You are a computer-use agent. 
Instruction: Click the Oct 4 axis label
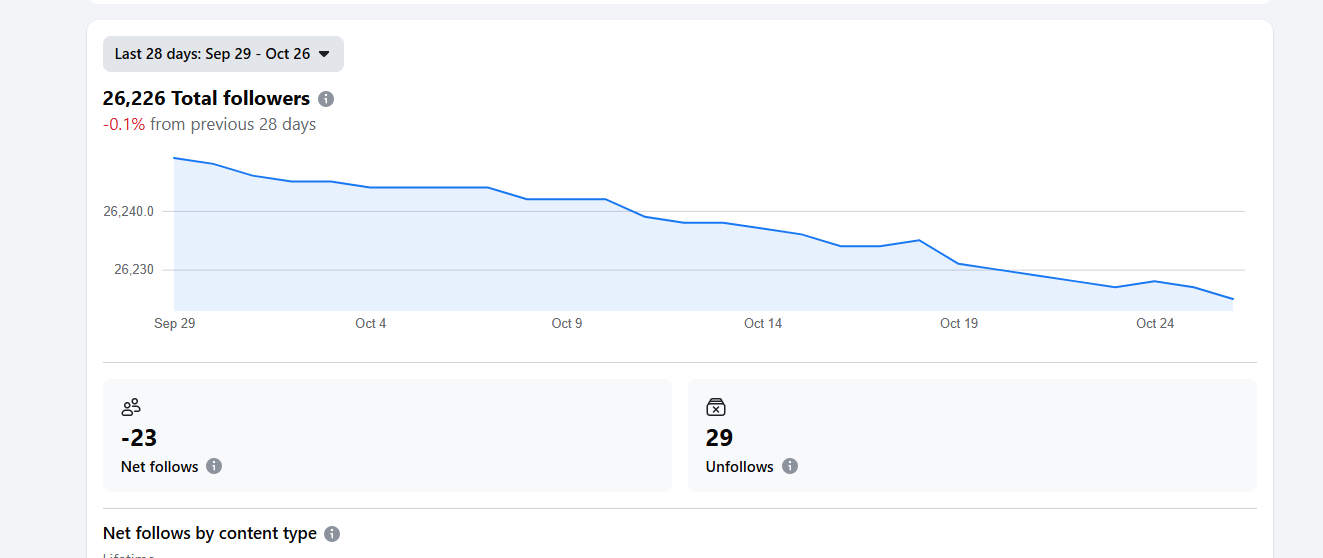click(371, 323)
